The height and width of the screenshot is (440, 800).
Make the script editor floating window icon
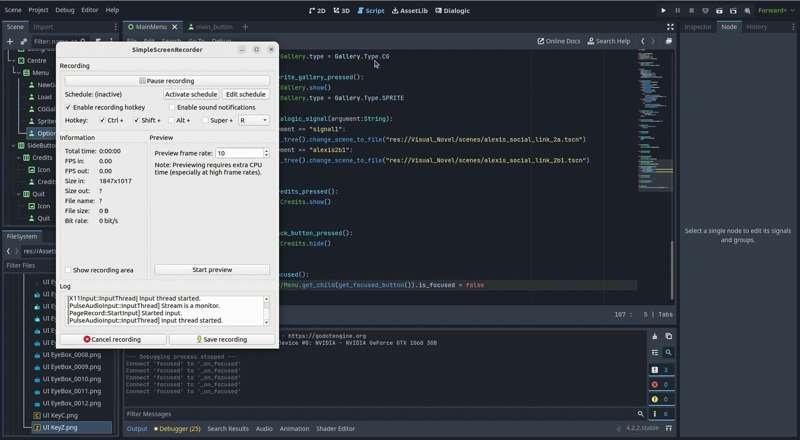coord(668,41)
